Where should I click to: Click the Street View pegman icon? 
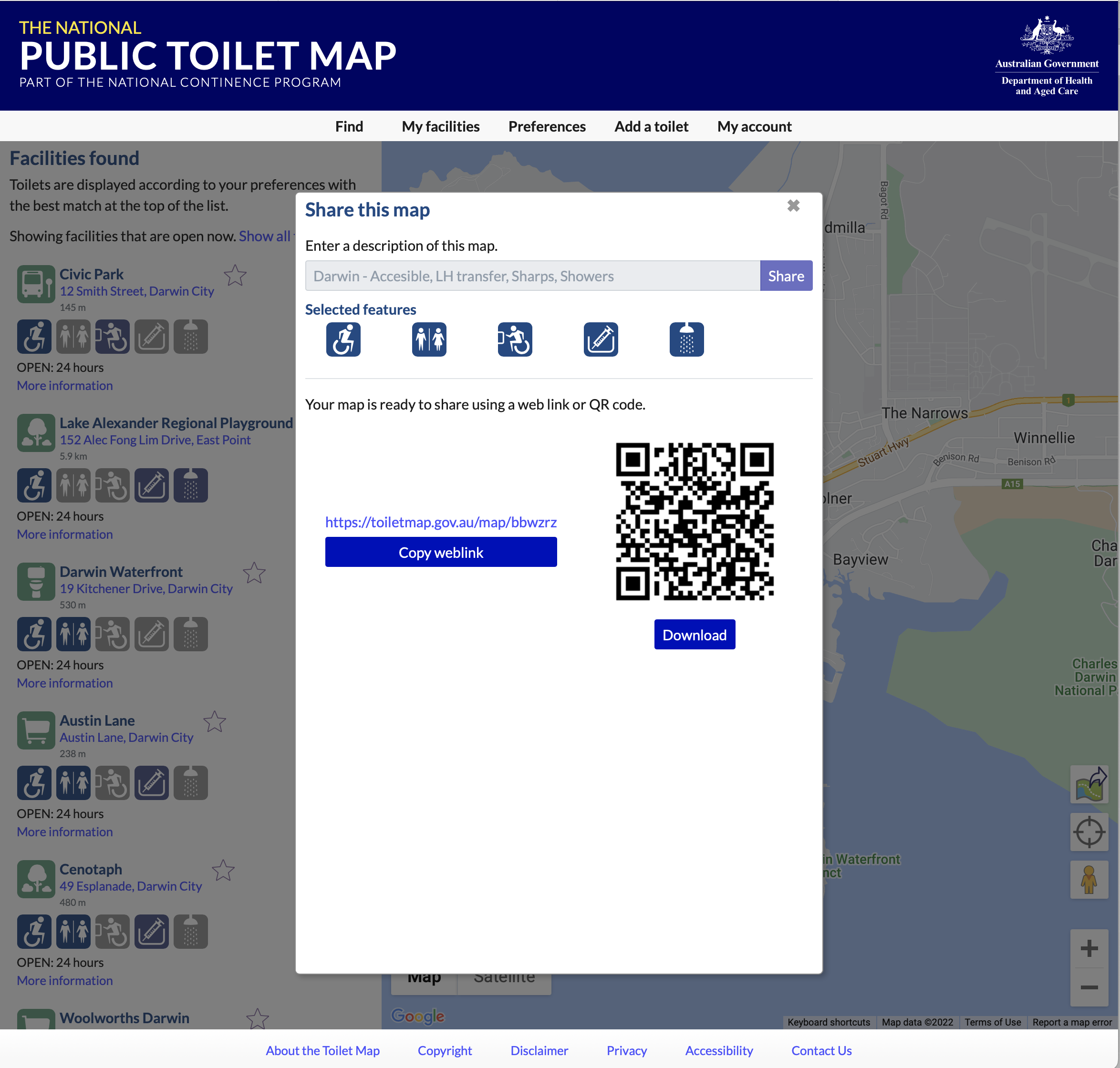[x=1089, y=880]
